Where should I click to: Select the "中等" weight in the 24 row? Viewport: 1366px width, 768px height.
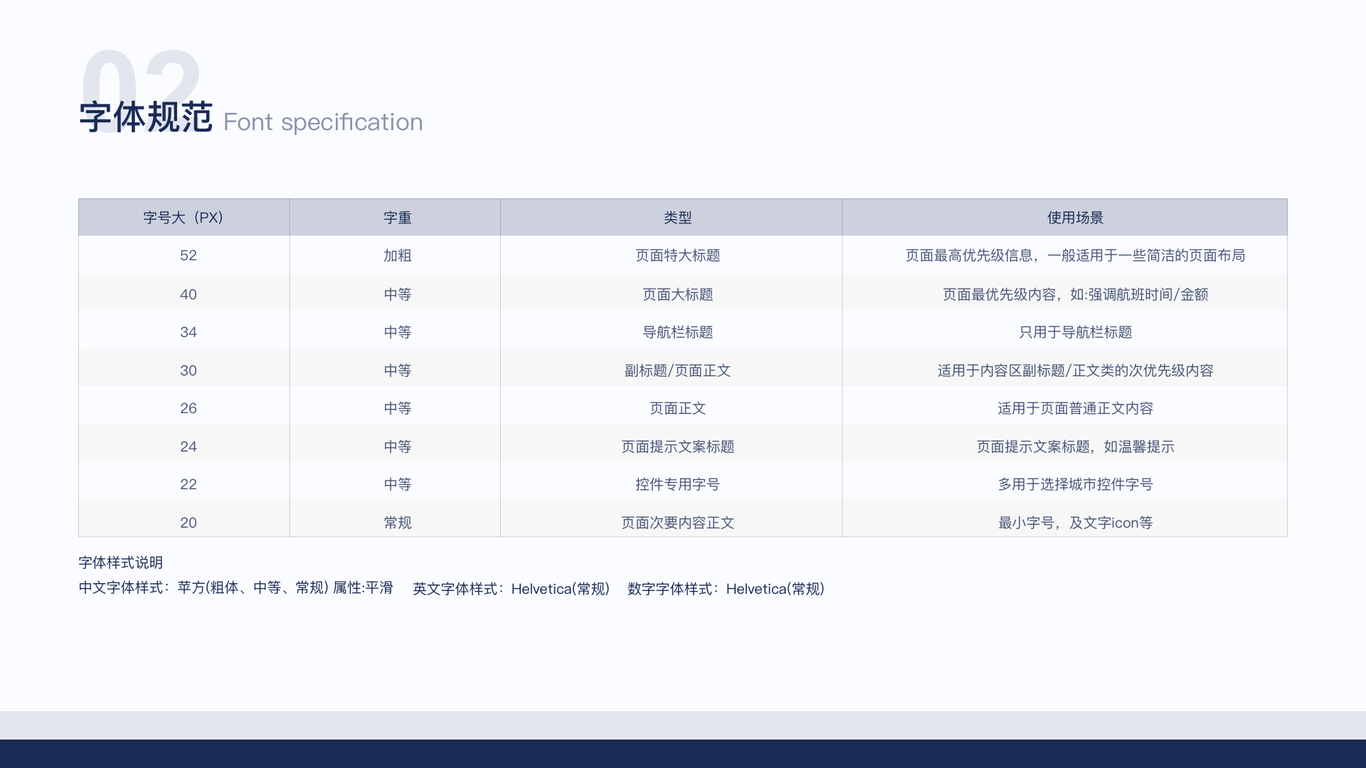pos(398,446)
